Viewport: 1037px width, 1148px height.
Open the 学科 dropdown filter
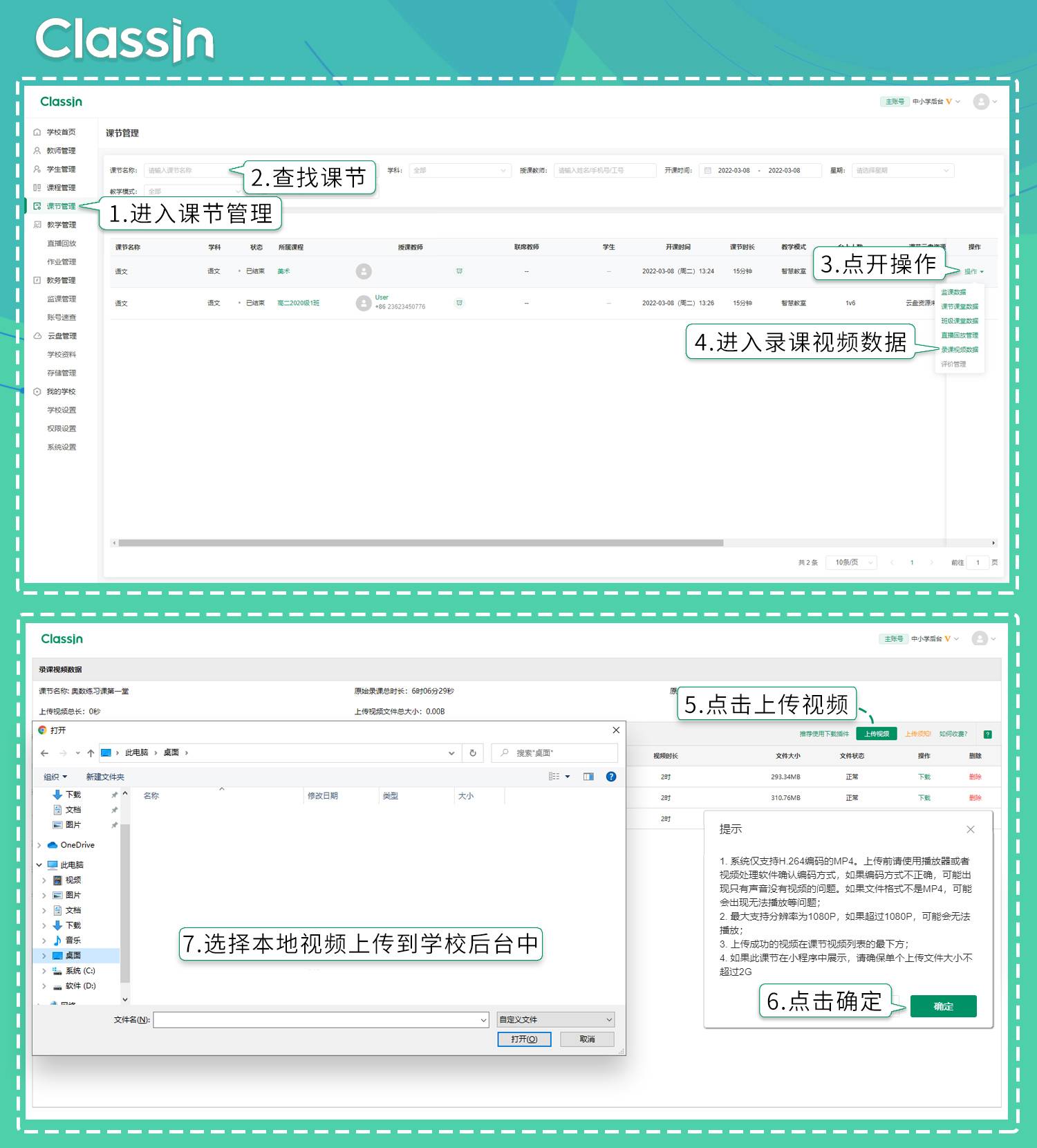(460, 170)
